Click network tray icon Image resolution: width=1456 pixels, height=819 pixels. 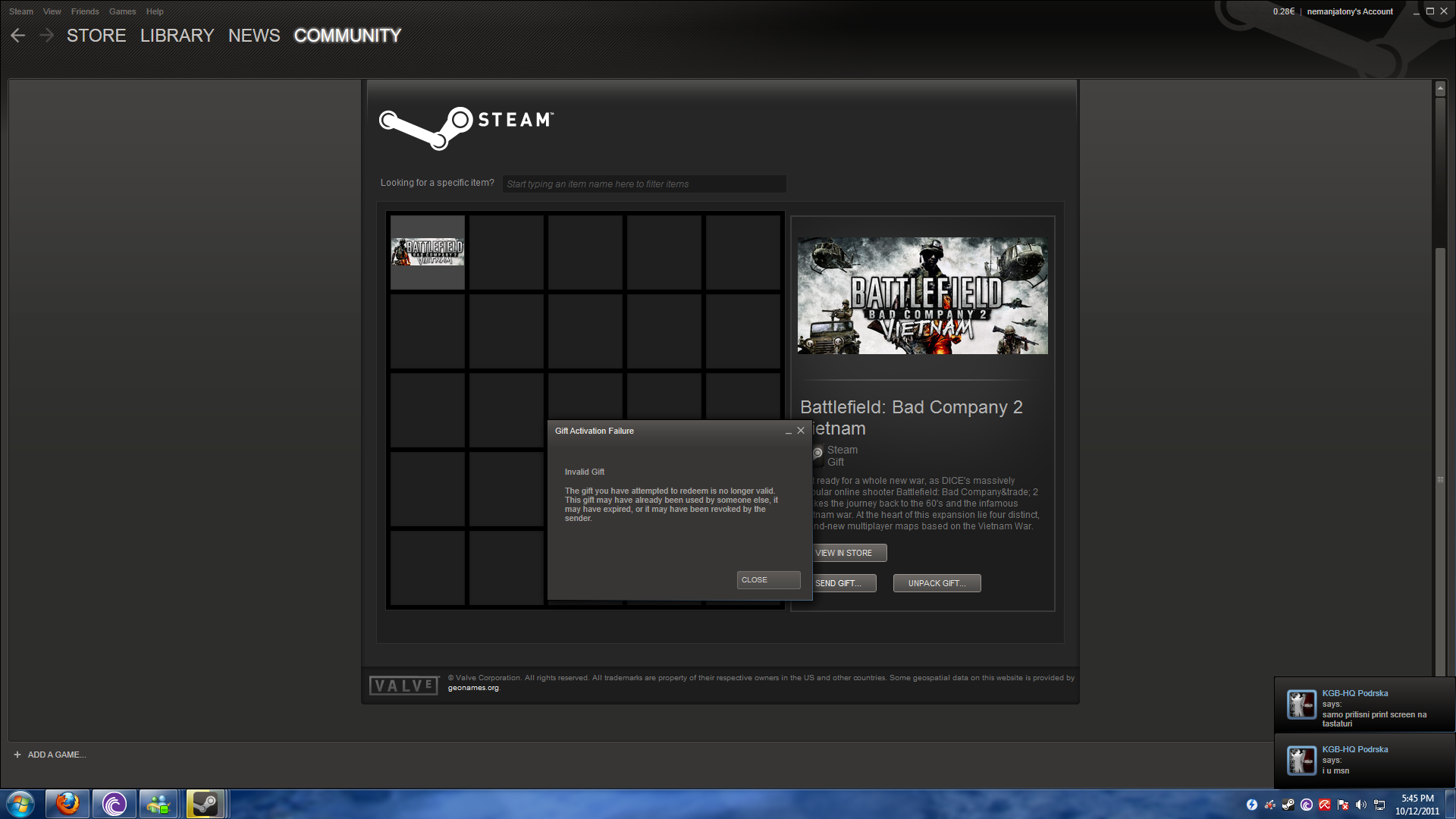1379,805
